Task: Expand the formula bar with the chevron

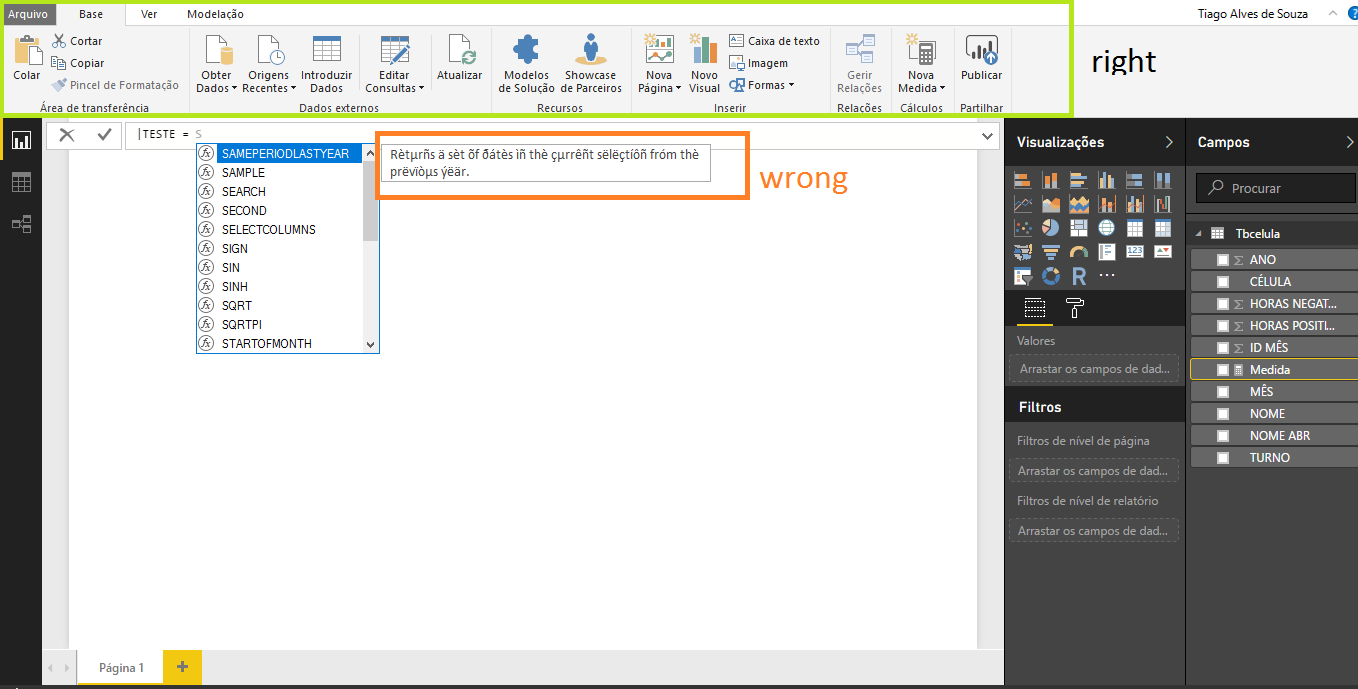Action: pos(988,135)
